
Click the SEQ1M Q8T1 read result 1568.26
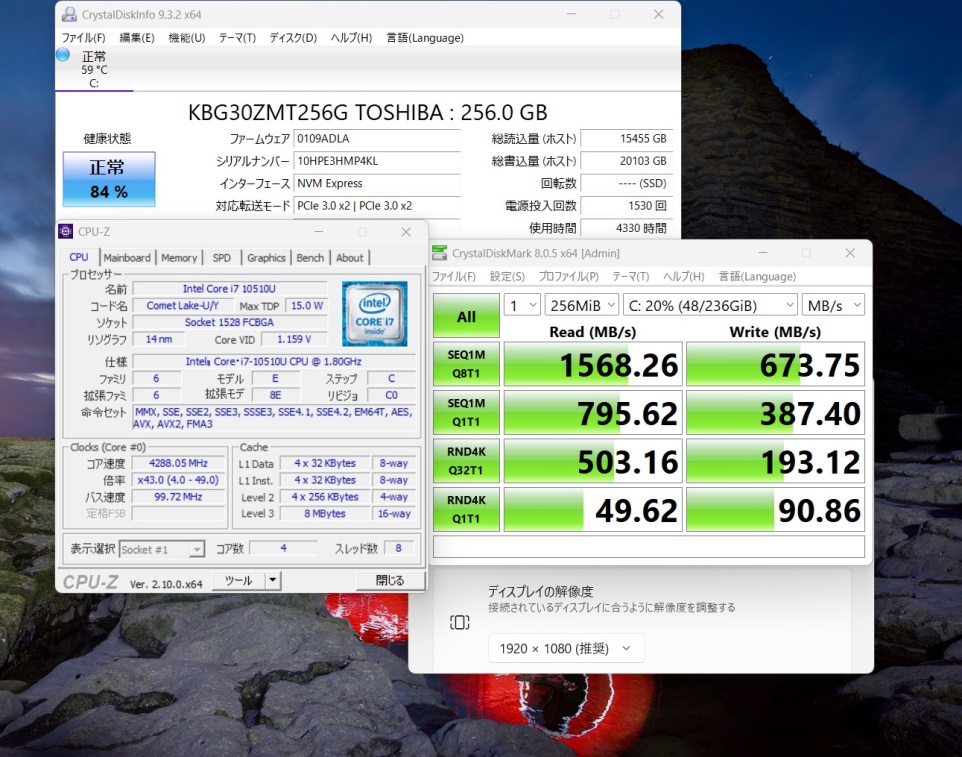[593, 364]
